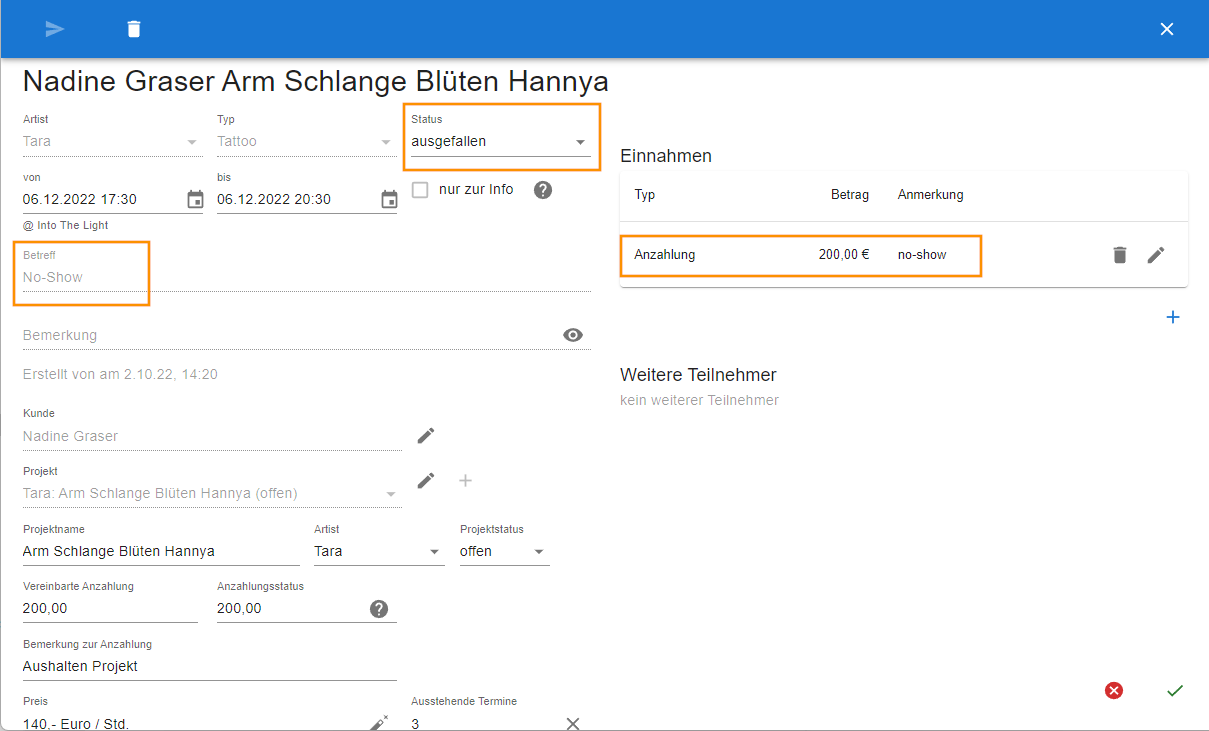Click the 'bis' date-time field

coord(297,200)
